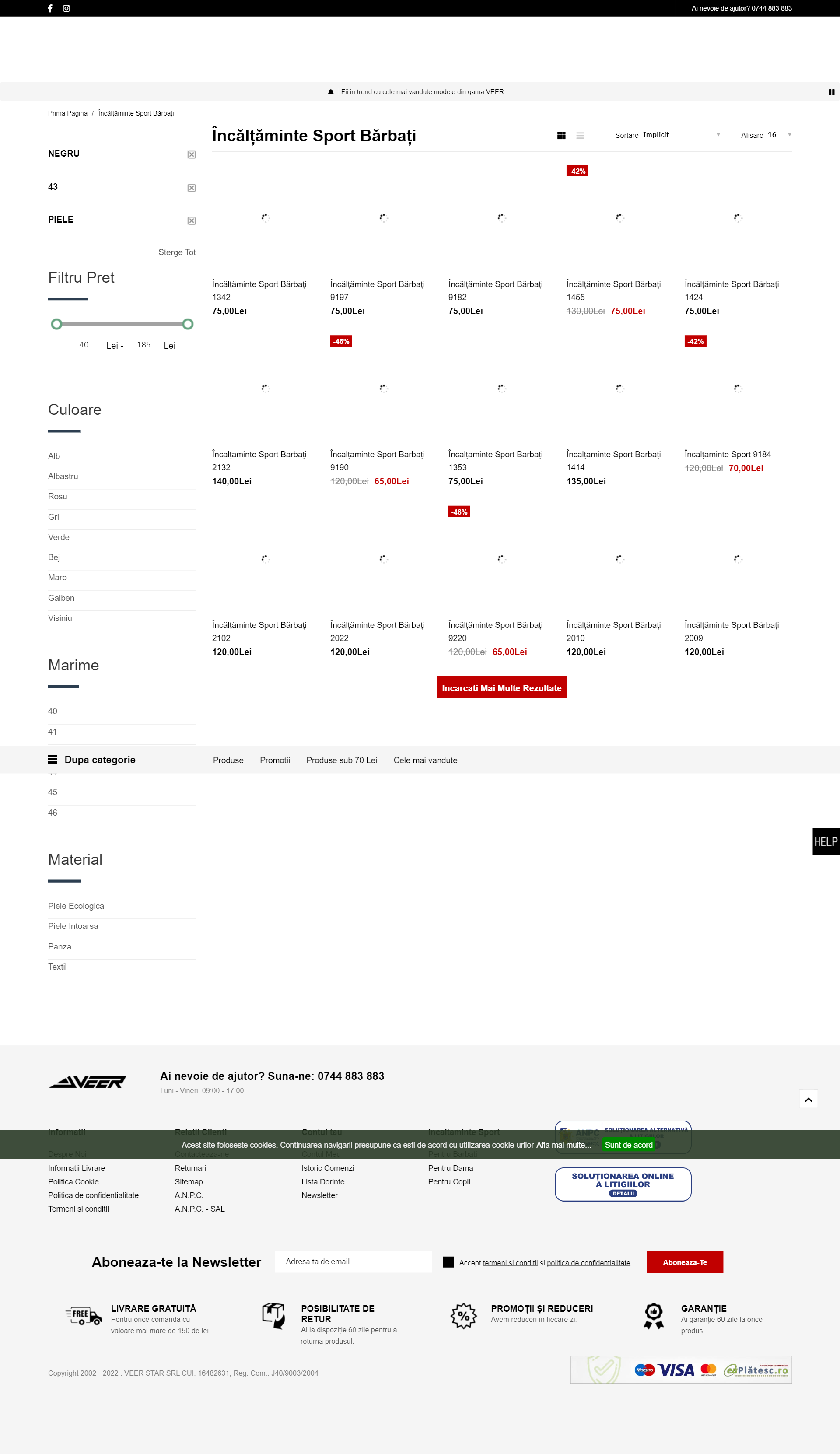Open Prima Pagina breadcrumb

pyautogui.click(x=67, y=113)
